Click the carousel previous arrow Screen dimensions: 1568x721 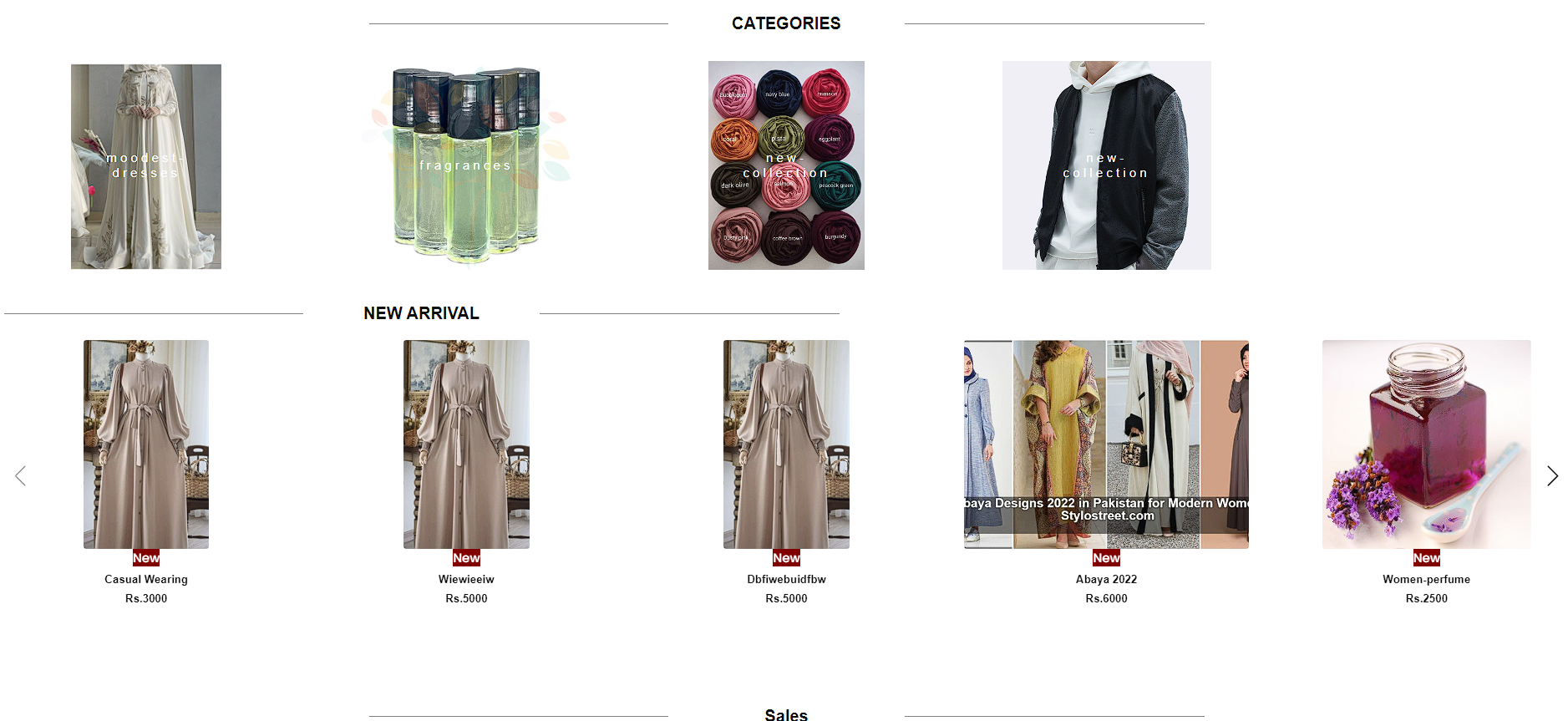pyautogui.click(x=21, y=476)
